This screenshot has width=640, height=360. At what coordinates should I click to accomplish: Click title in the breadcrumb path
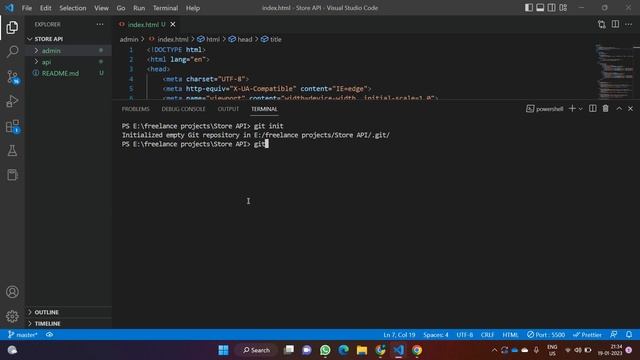coord(271,40)
